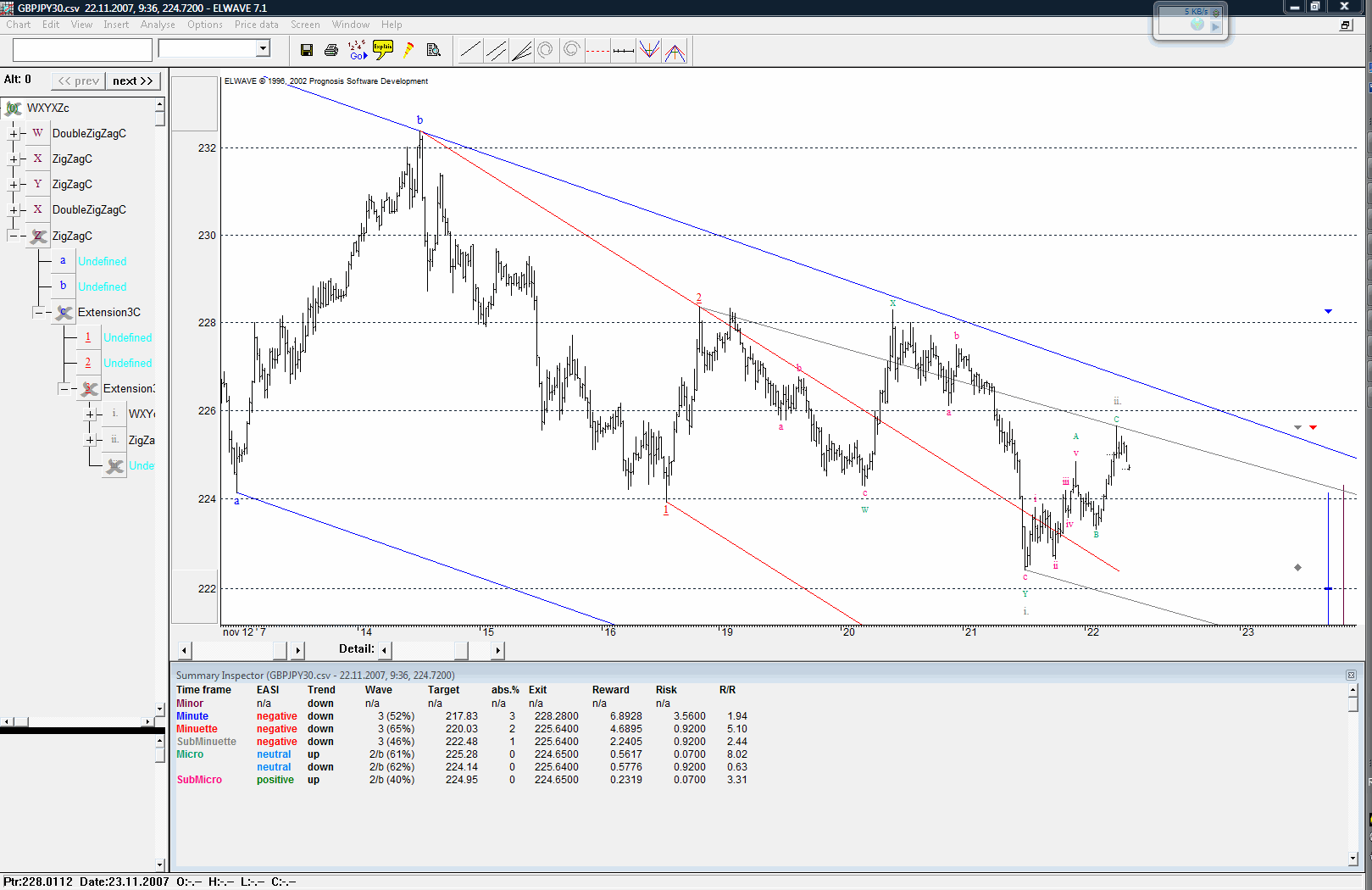Expand the W DoubleZigZagC node

coord(14,133)
